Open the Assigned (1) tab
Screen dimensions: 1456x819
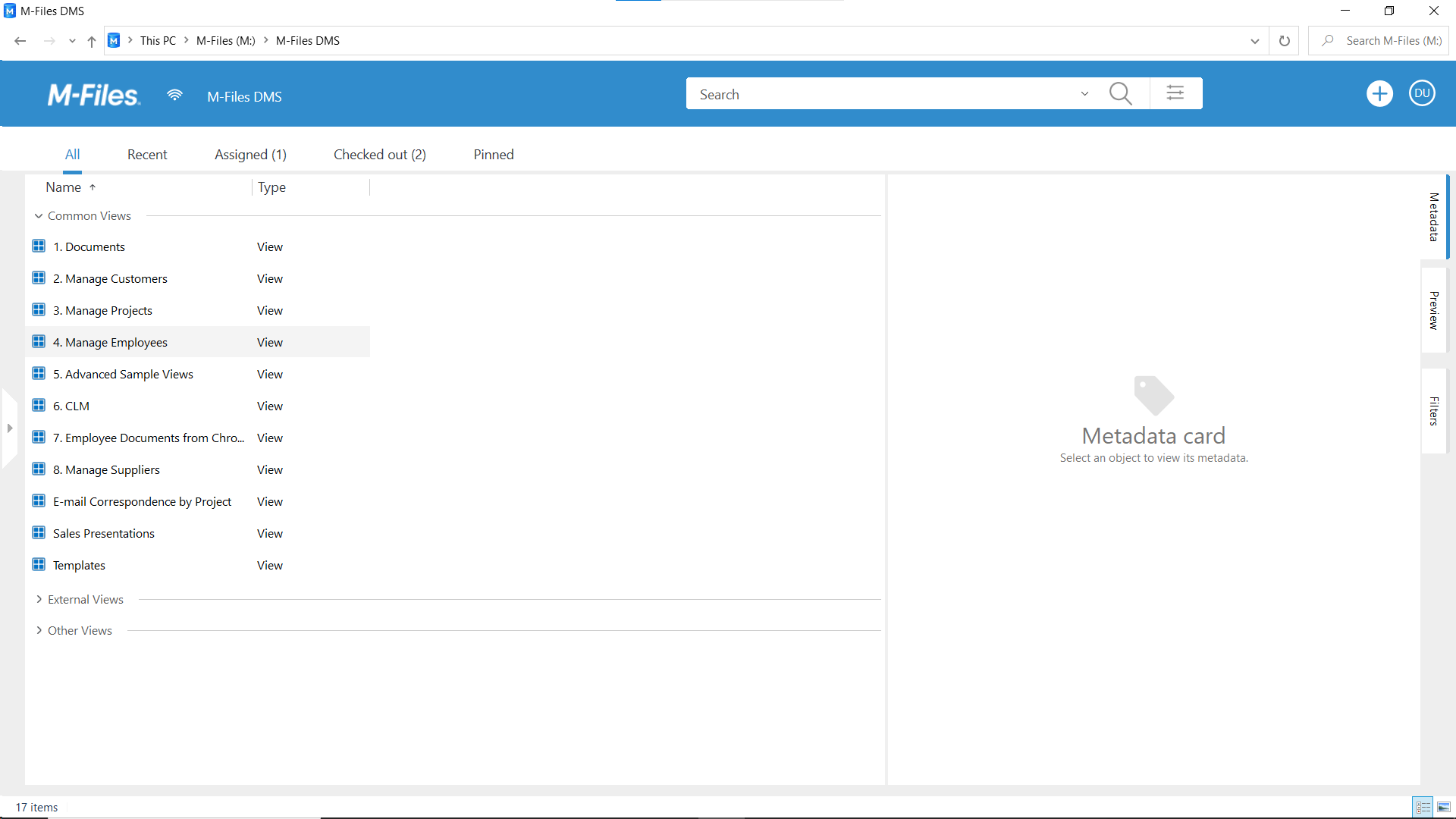click(250, 155)
